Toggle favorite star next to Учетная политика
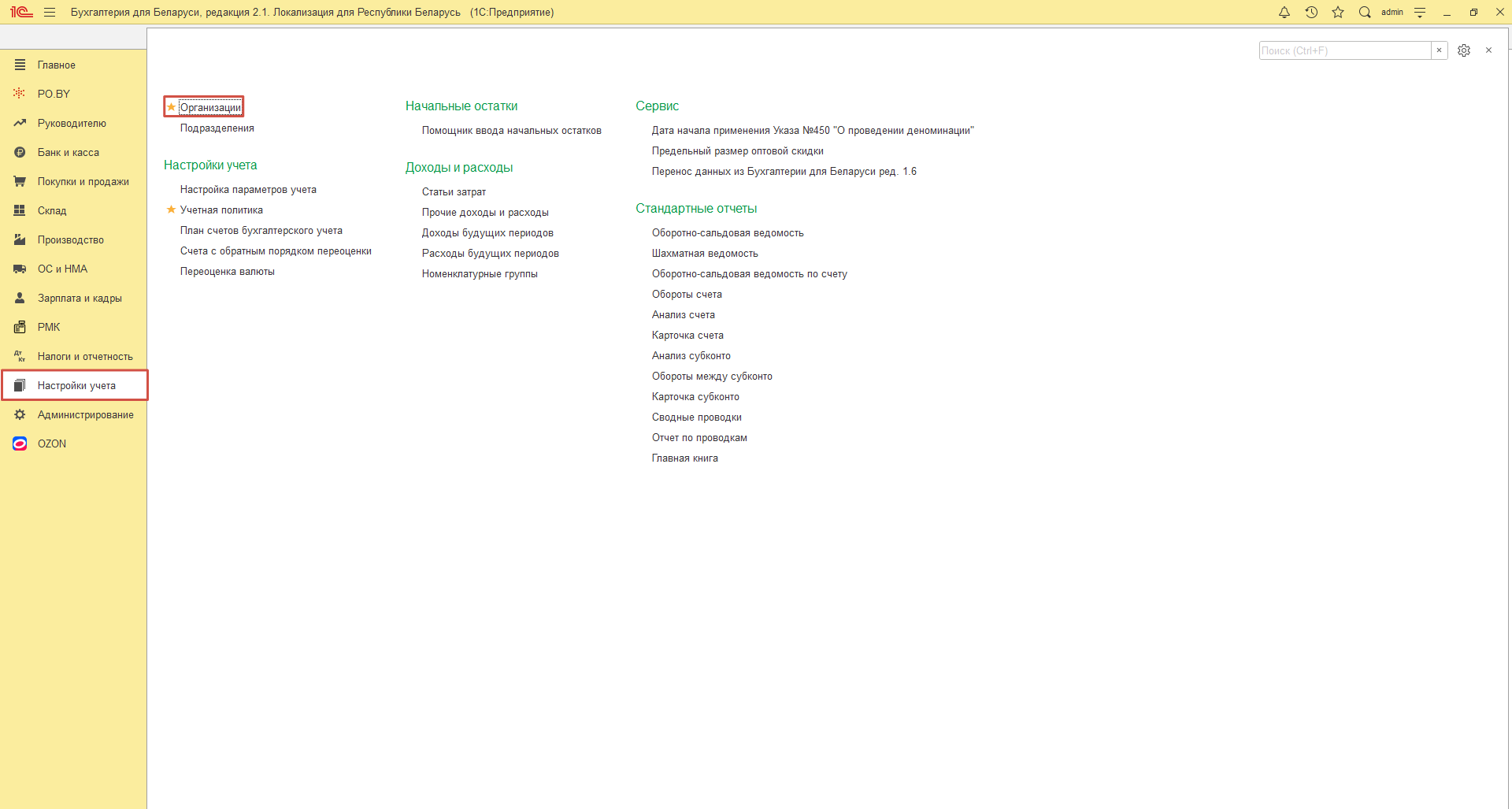The width and height of the screenshot is (1512, 809). tap(171, 210)
